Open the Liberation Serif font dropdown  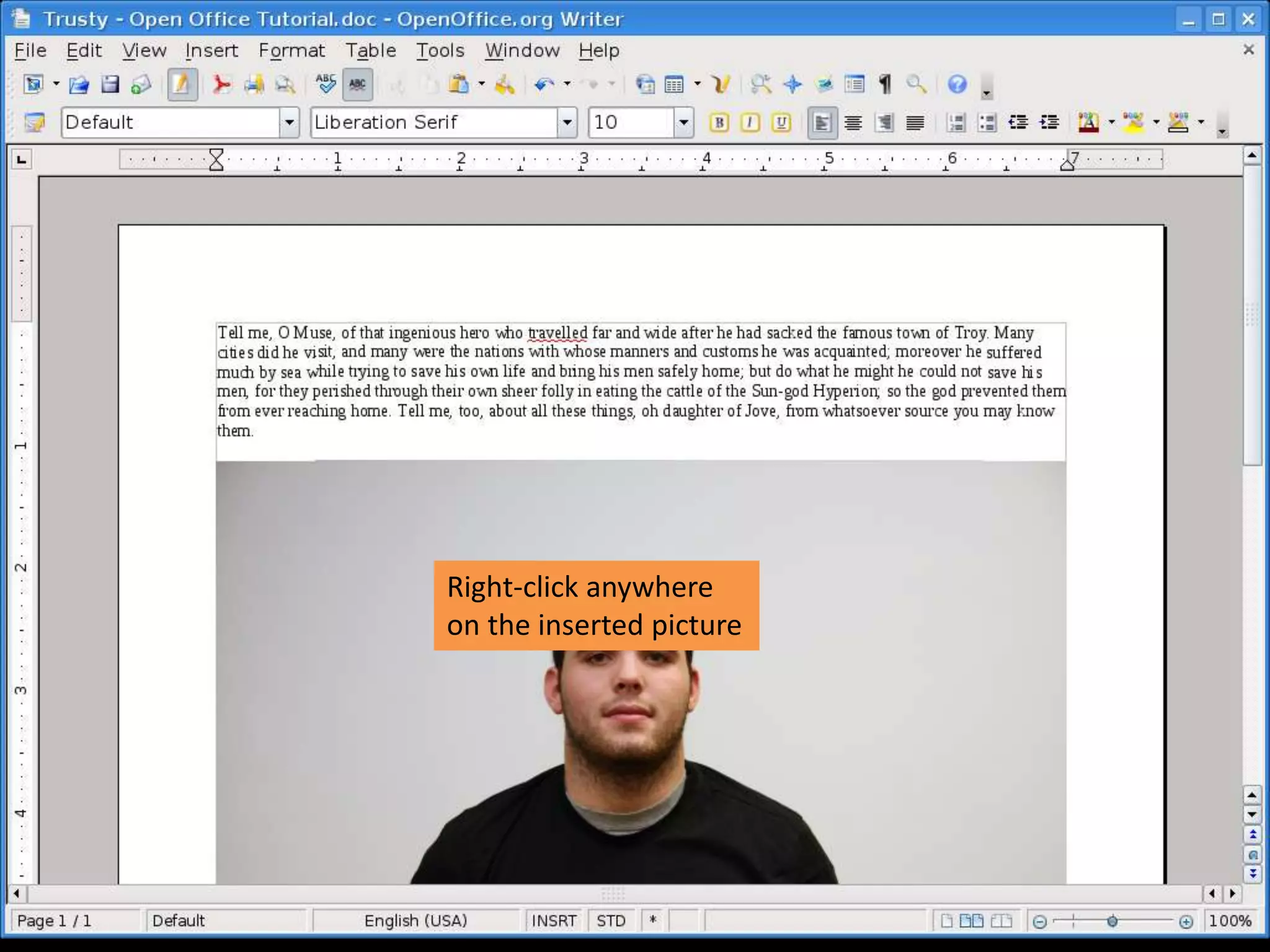[567, 123]
